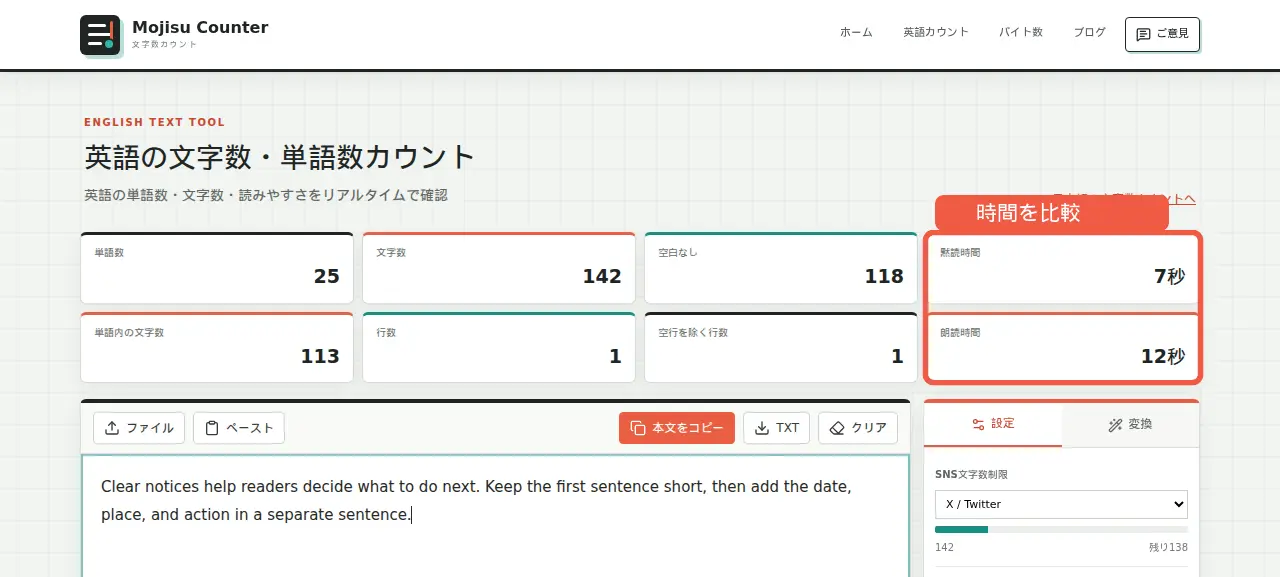Open the X / Twitter dropdown
The width and height of the screenshot is (1280, 577).
tap(1061, 504)
